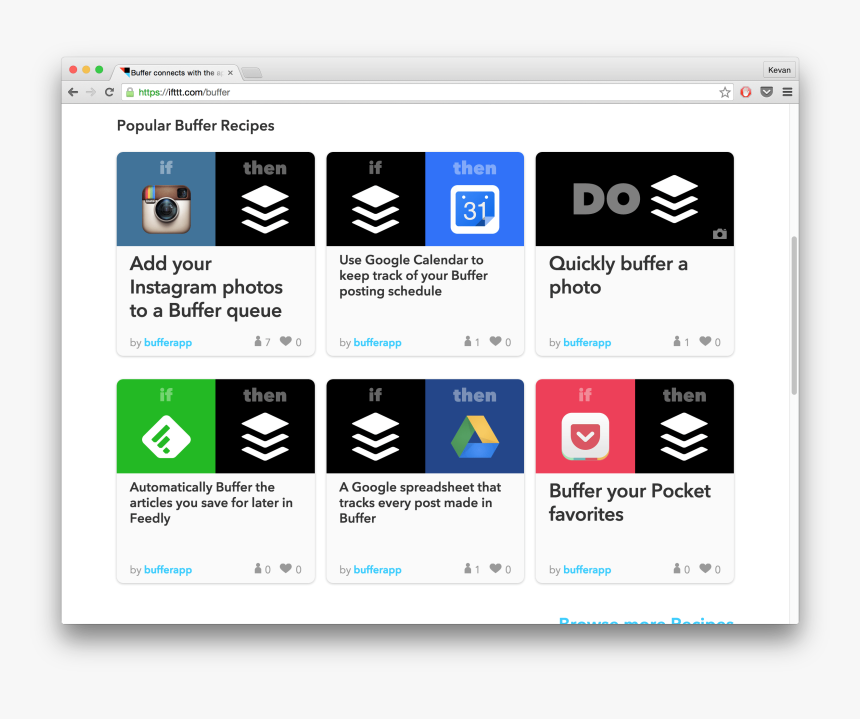Click small camera icon on DO recipe

click(720, 234)
